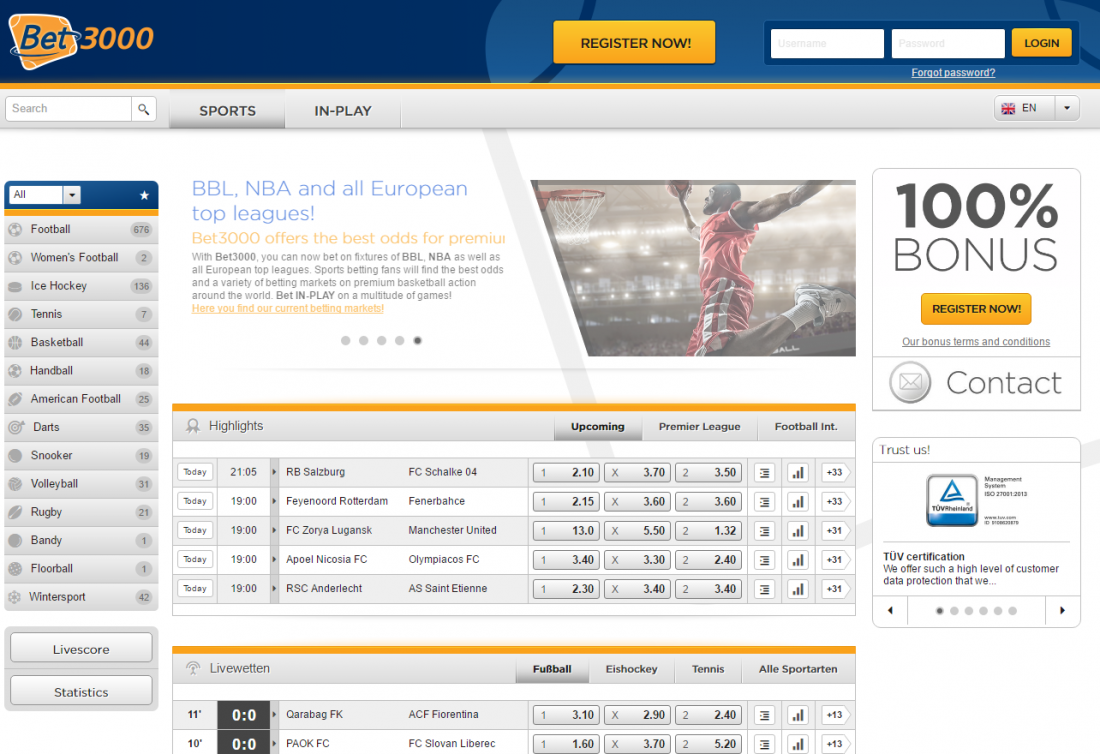Switch to Alle Sportarten live tab

(x=798, y=669)
